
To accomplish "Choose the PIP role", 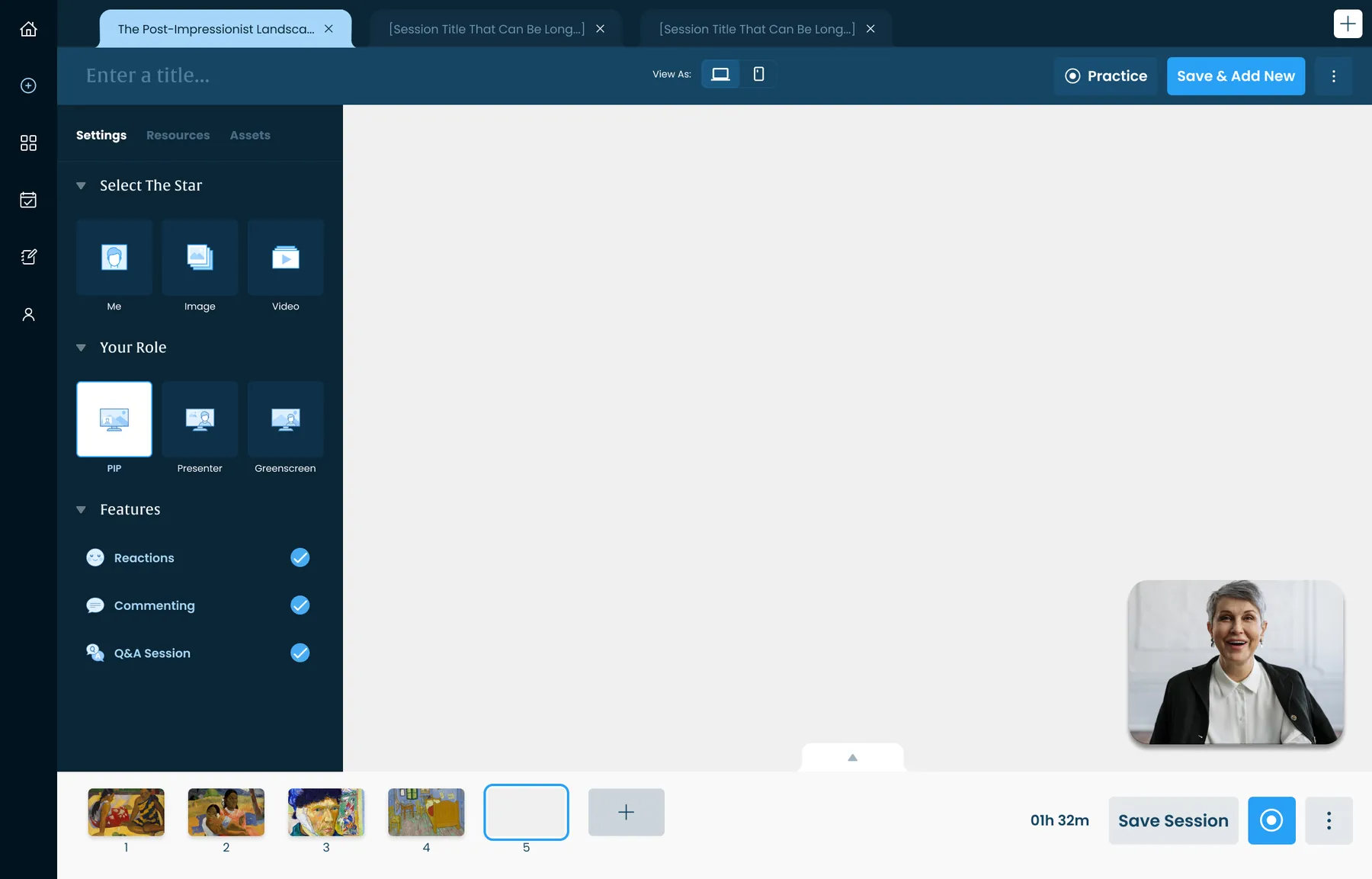I will tap(114, 419).
